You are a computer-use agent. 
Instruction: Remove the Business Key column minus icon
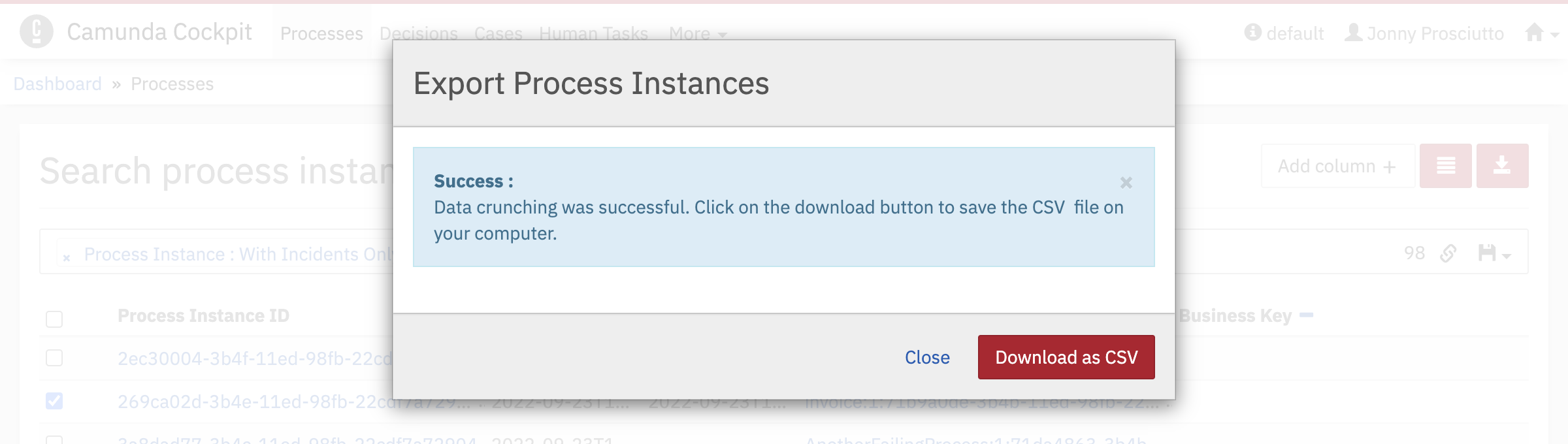click(1307, 315)
